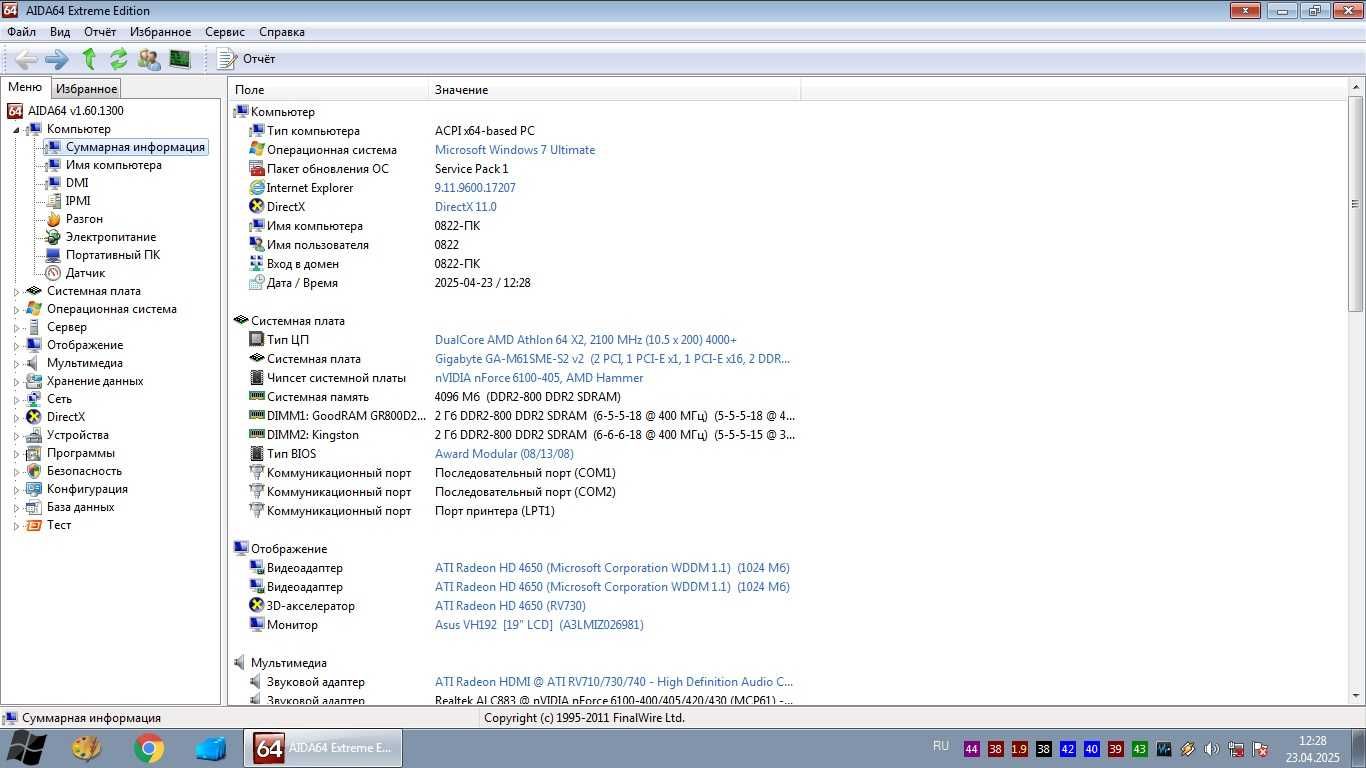Open the Paint palette taskbar icon
This screenshot has height=768, width=1366.
pyautogui.click(x=87, y=748)
